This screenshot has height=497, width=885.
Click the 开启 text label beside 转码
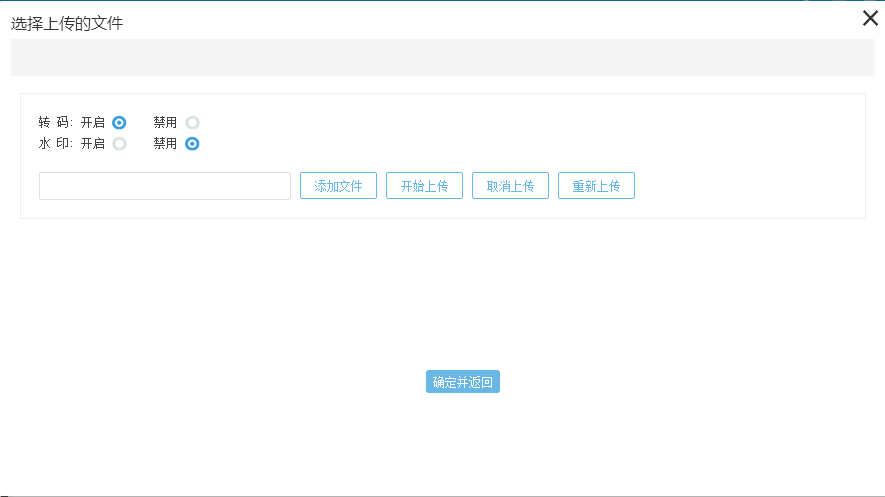click(93, 123)
